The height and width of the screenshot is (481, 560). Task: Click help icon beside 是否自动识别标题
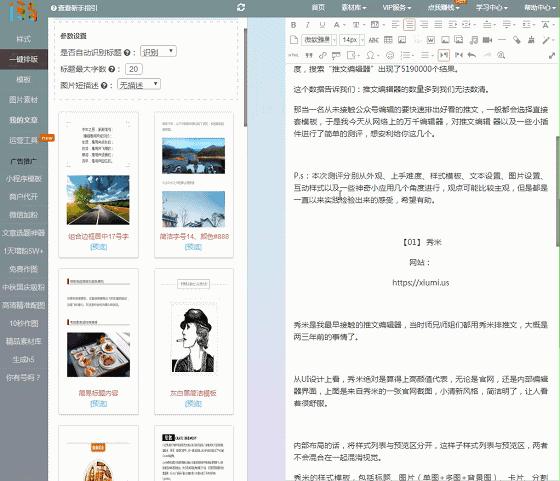(x=127, y=52)
